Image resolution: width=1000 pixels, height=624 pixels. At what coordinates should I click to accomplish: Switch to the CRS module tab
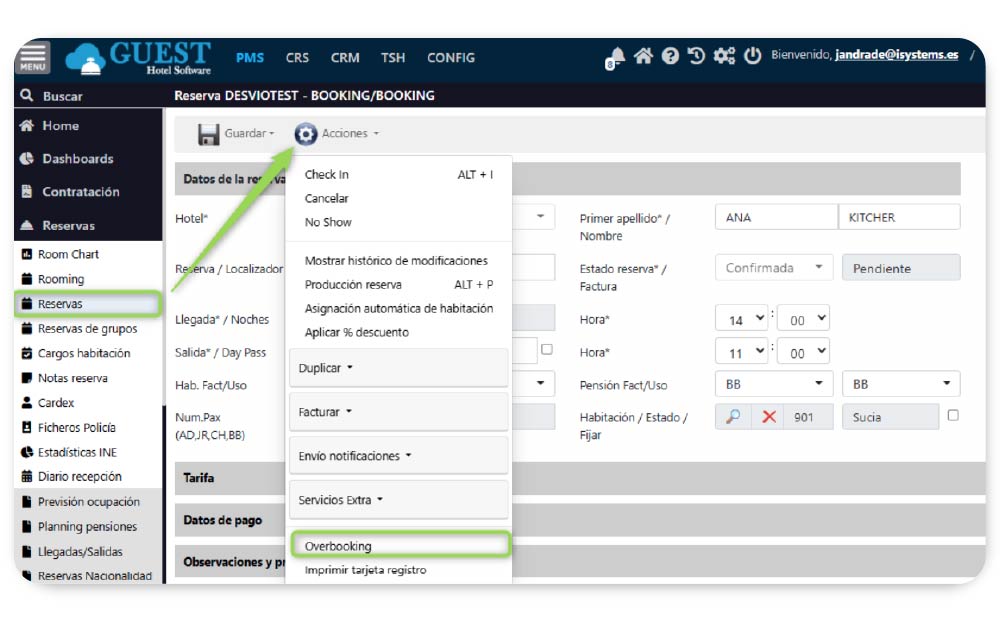click(297, 58)
